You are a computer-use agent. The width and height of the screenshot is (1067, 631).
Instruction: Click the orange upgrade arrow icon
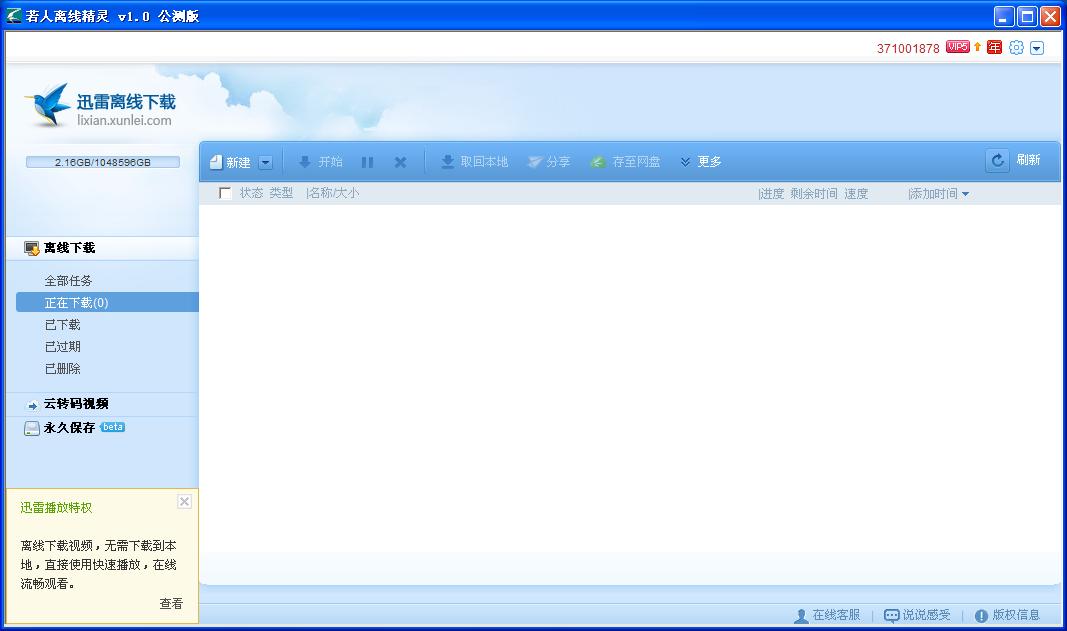click(x=977, y=46)
